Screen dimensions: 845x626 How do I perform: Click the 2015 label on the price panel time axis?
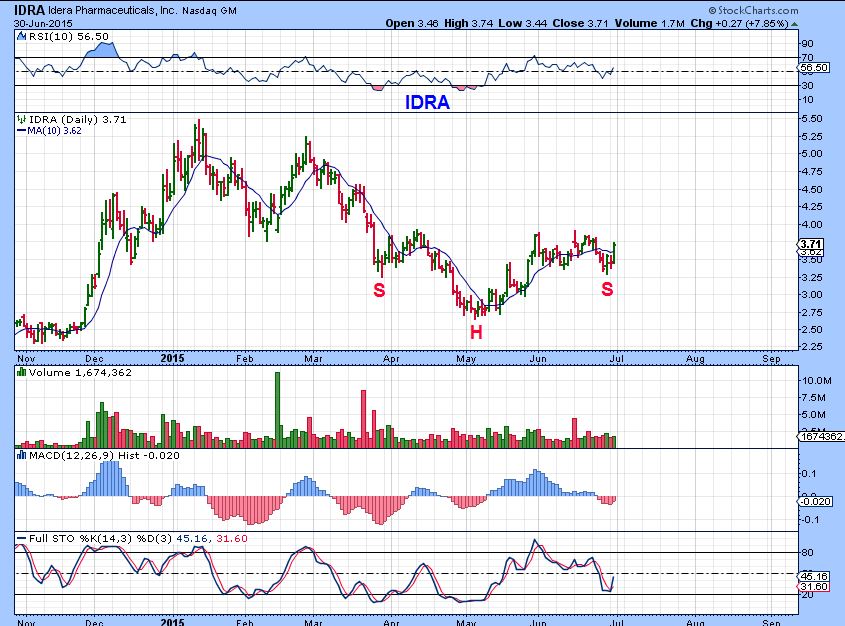[x=172, y=358]
